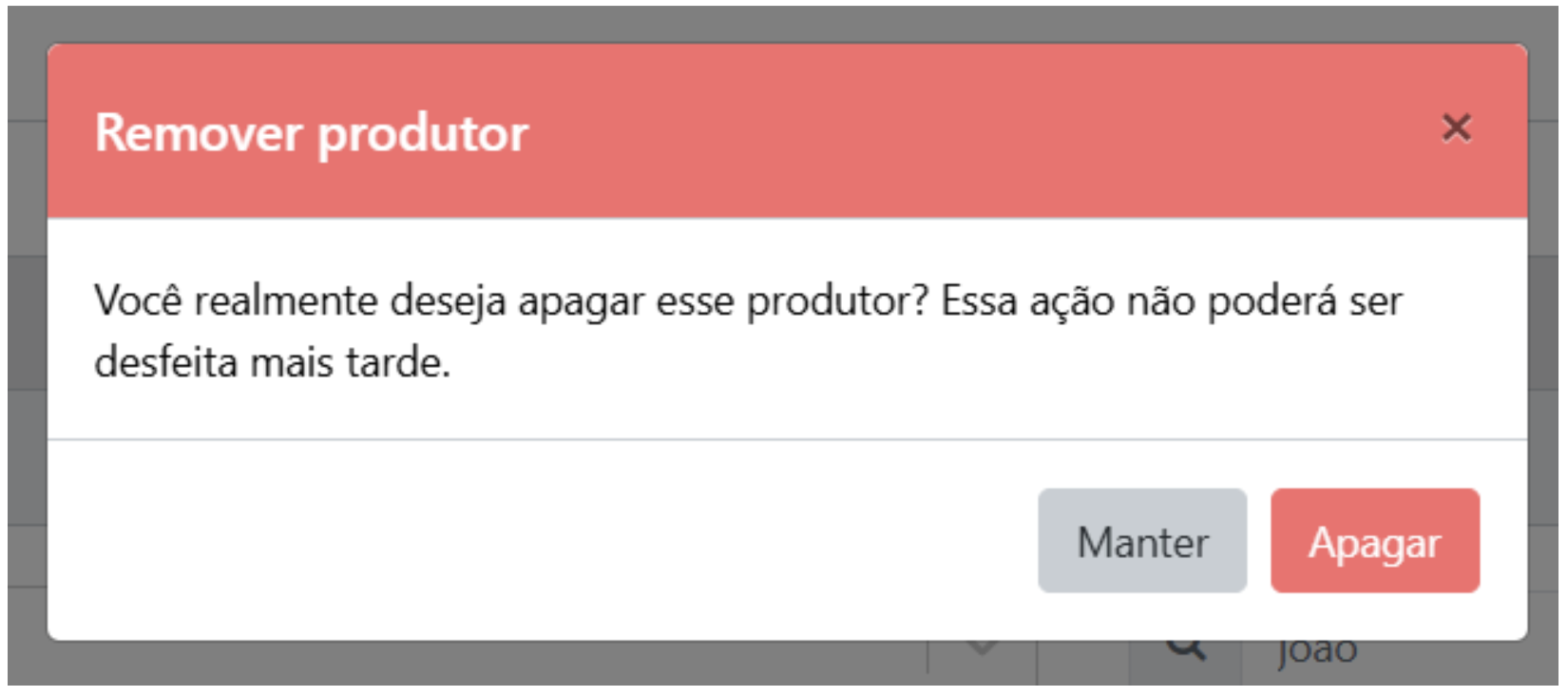Click the Manter button

pyautogui.click(x=1142, y=541)
